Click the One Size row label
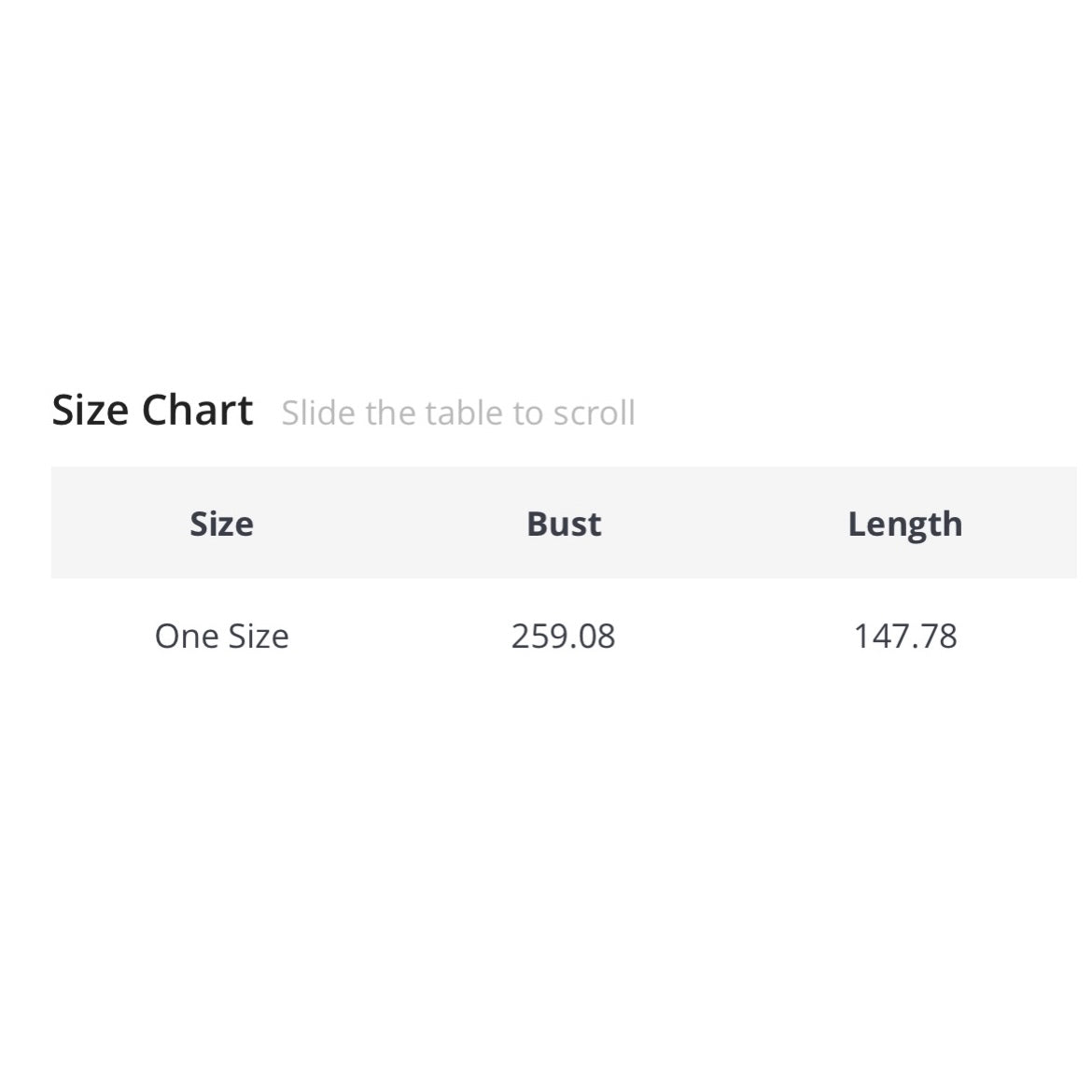This screenshot has width=1092, height=1092. tap(221, 637)
